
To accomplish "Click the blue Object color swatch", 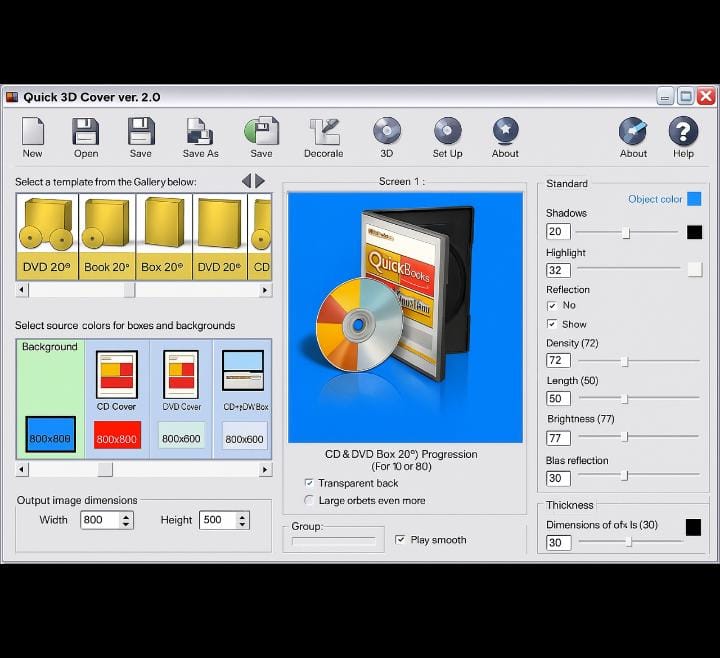I will (694, 199).
